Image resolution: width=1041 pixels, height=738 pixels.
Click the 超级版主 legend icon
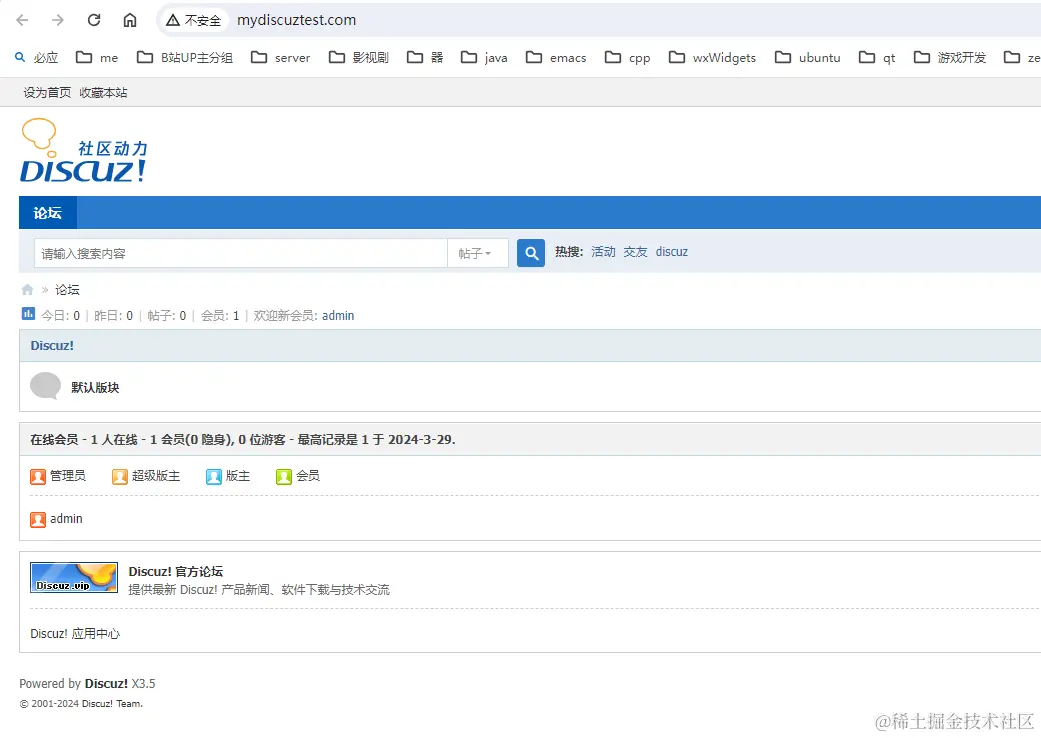(x=120, y=477)
